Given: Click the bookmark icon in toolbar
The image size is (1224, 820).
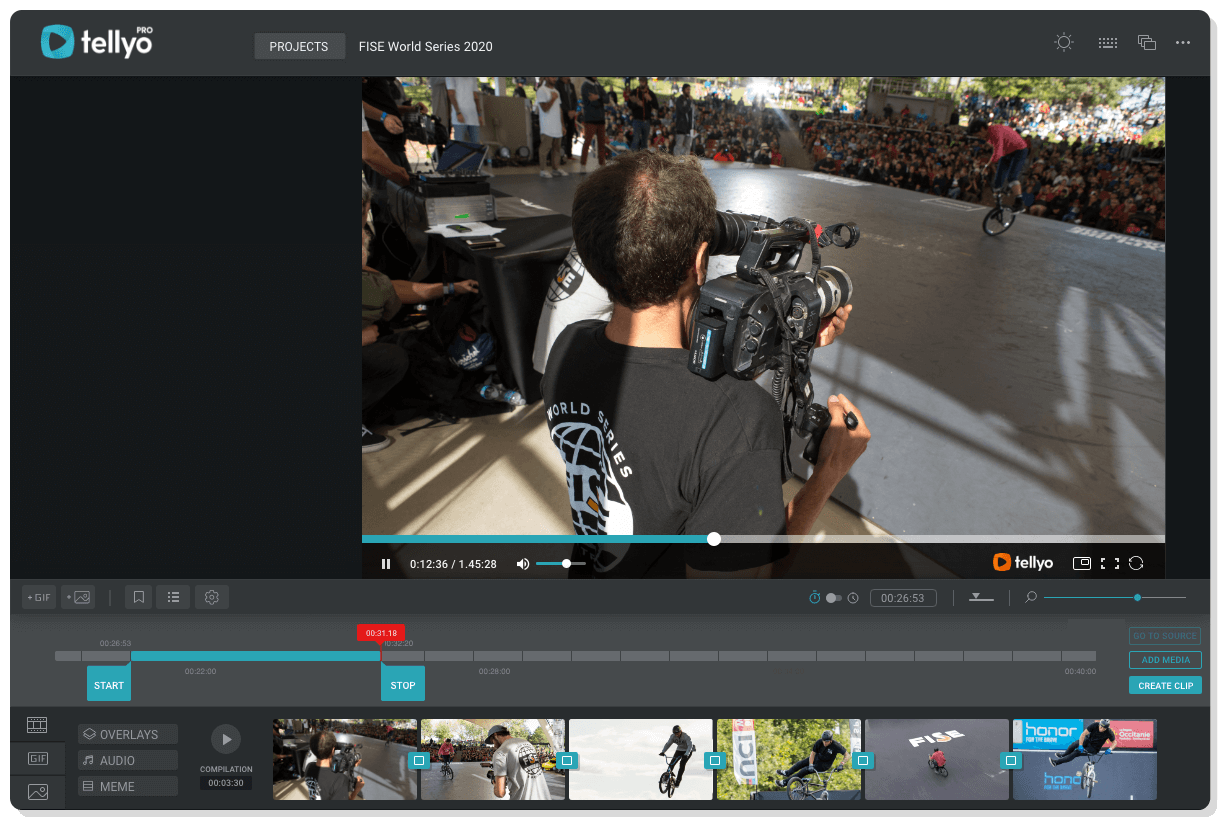Looking at the screenshot, I should tap(139, 597).
